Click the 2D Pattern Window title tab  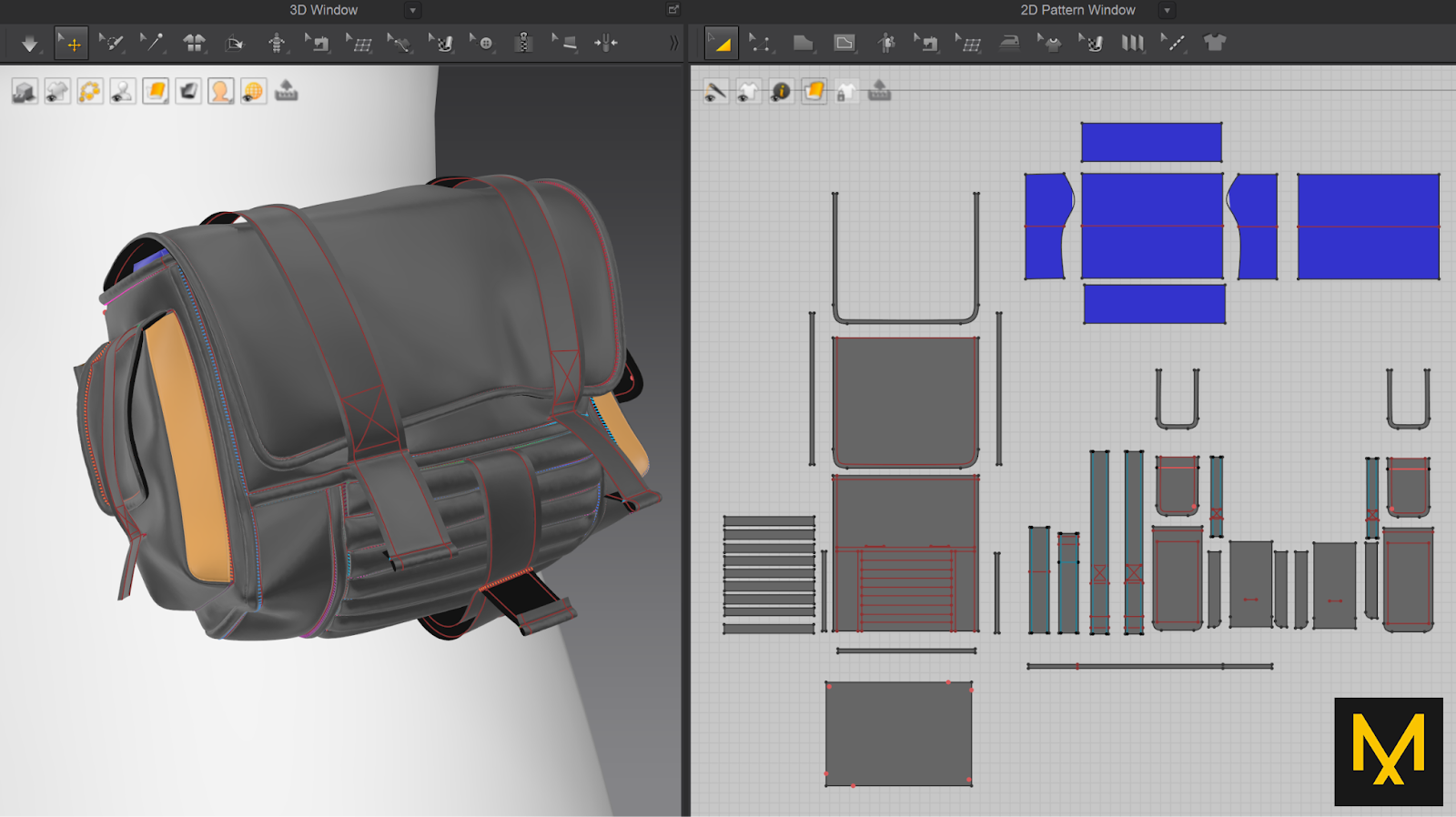[1077, 10]
